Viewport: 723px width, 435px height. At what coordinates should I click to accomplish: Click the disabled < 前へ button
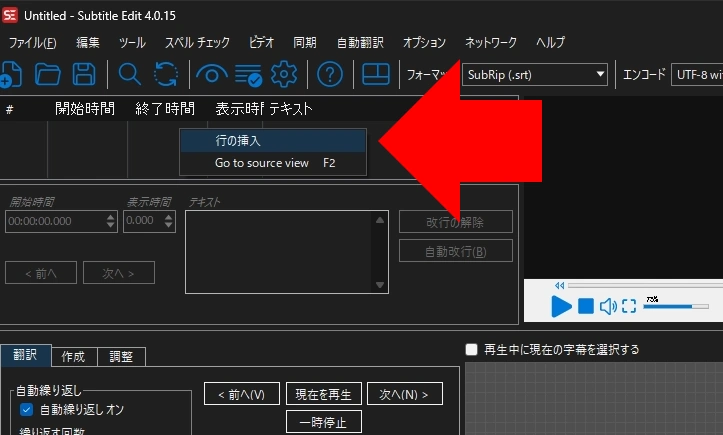coord(41,273)
